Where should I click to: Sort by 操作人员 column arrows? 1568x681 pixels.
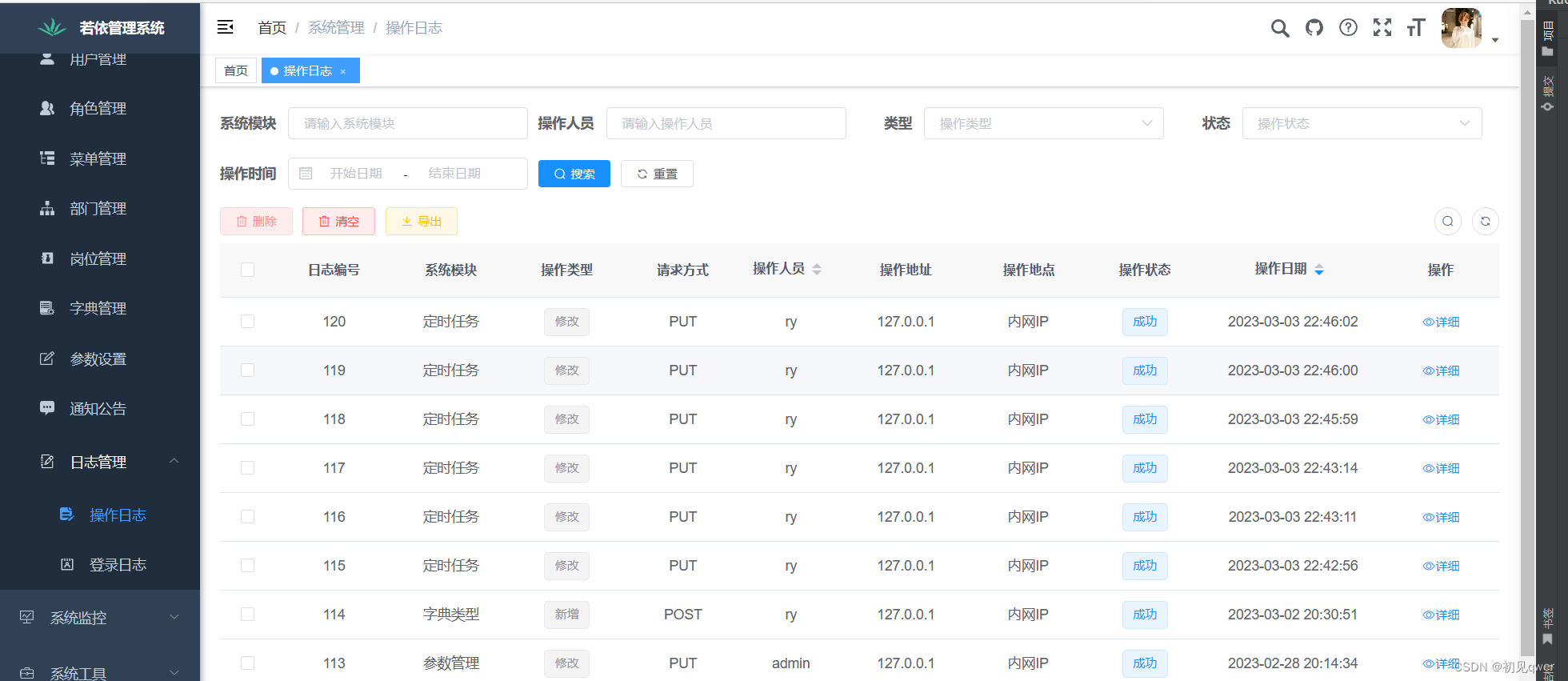pos(817,270)
